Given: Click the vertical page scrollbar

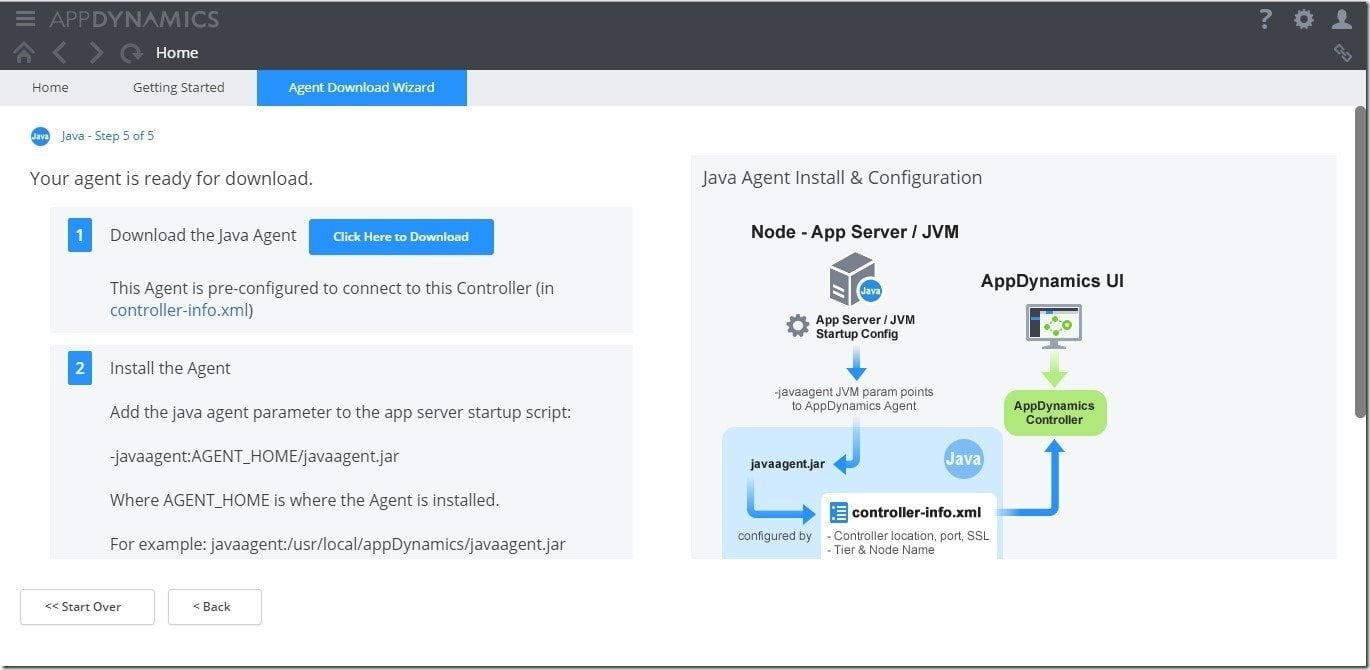Looking at the screenshot, I should pyautogui.click(x=1361, y=260).
